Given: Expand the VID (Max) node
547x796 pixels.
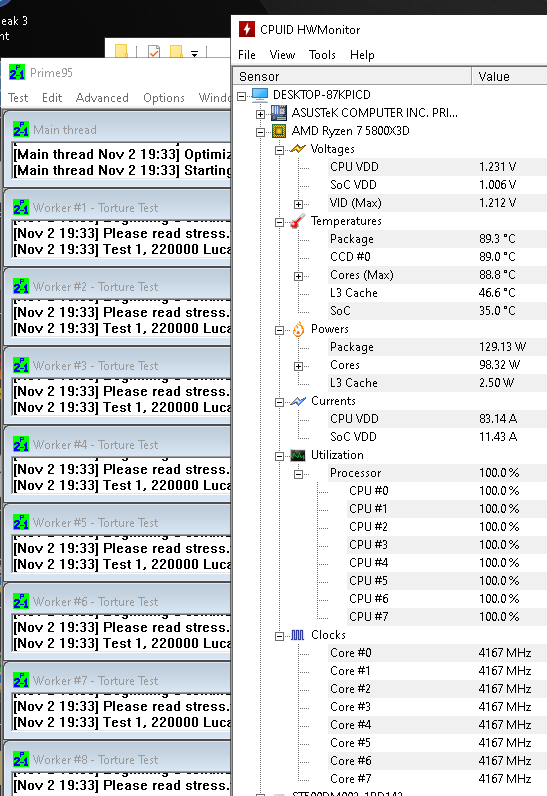Looking at the screenshot, I should click(x=298, y=204).
